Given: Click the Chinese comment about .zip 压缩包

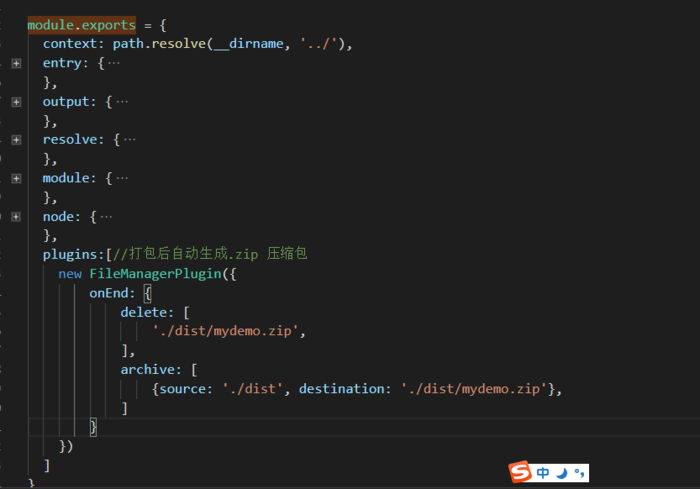Looking at the screenshot, I should 210,254.
